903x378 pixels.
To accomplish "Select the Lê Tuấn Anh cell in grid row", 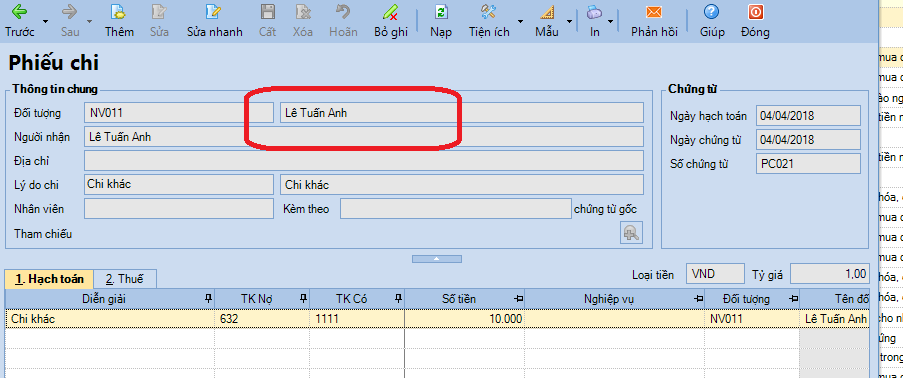I will pyautogui.click(x=835, y=319).
